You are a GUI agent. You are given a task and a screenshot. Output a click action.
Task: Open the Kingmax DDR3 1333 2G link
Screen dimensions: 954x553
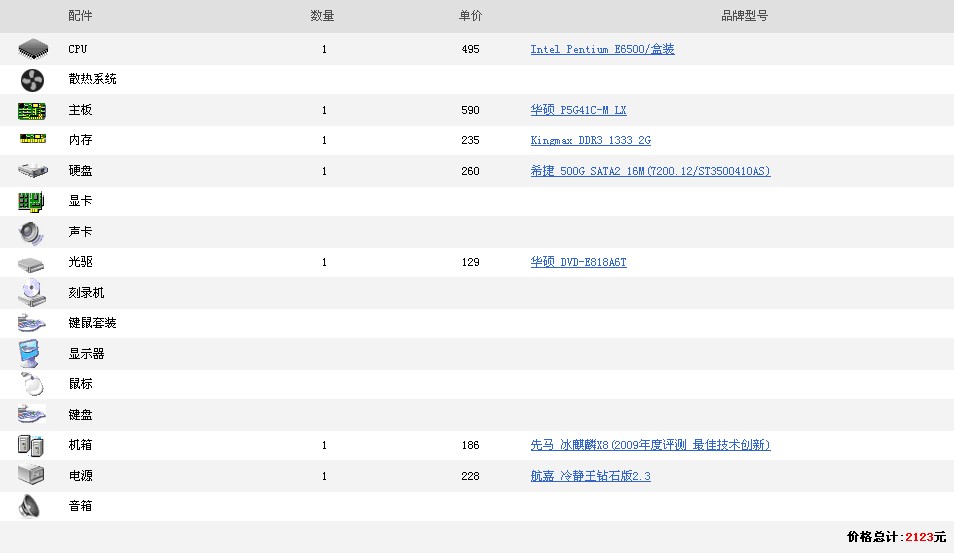pyautogui.click(x=590, y=141)
